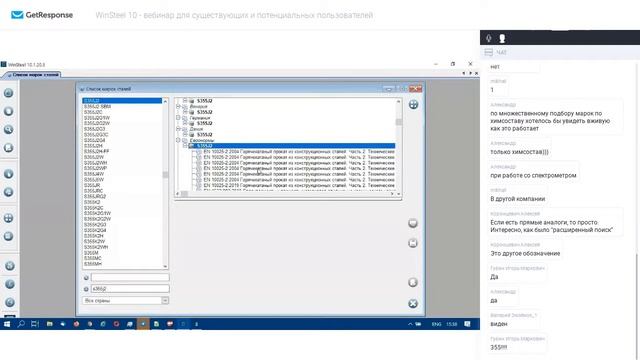The width and height of the screenshot is (640, 360).
Task: Select S355M in the steel list
Action: tap(91, 253)
